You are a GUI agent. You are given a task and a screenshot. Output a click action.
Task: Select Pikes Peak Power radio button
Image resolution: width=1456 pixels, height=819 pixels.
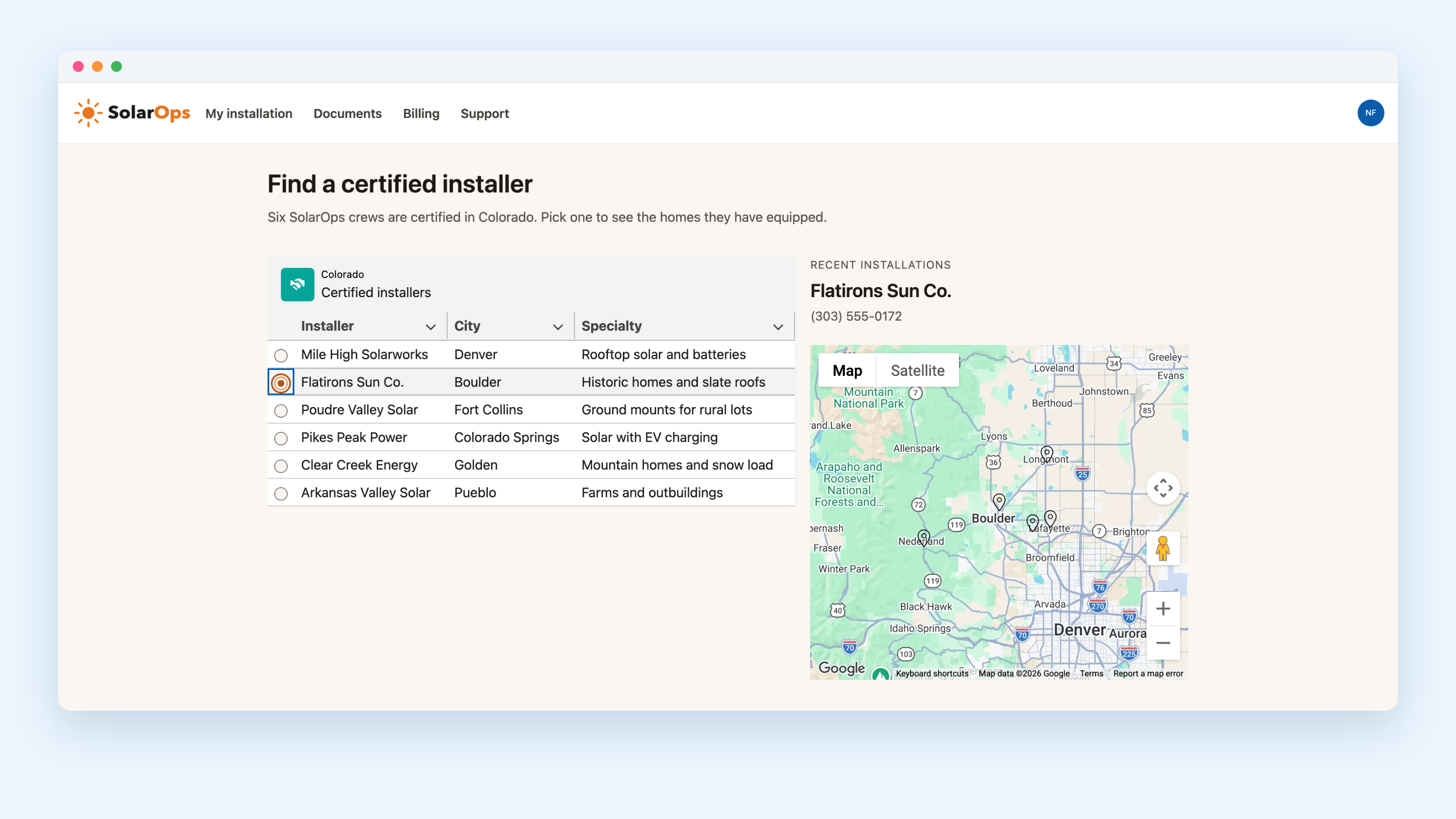(x=281, y=439)
